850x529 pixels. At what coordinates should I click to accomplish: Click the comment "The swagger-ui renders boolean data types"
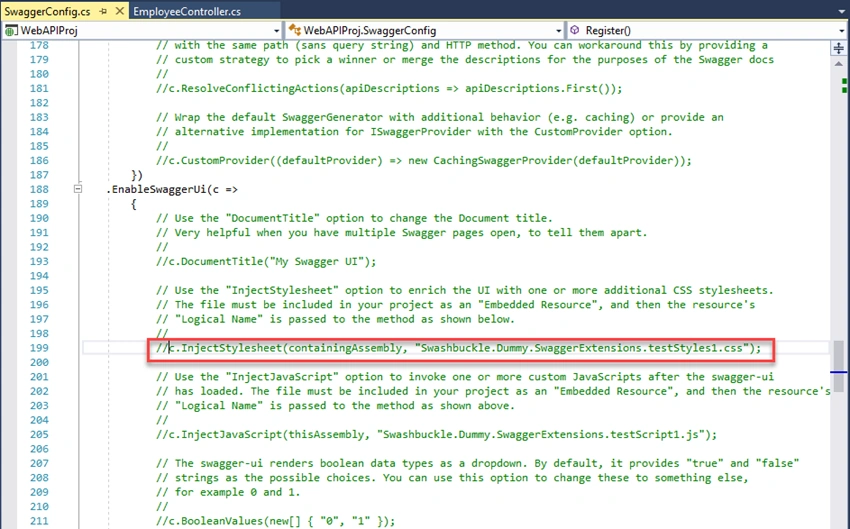point(477,463)
